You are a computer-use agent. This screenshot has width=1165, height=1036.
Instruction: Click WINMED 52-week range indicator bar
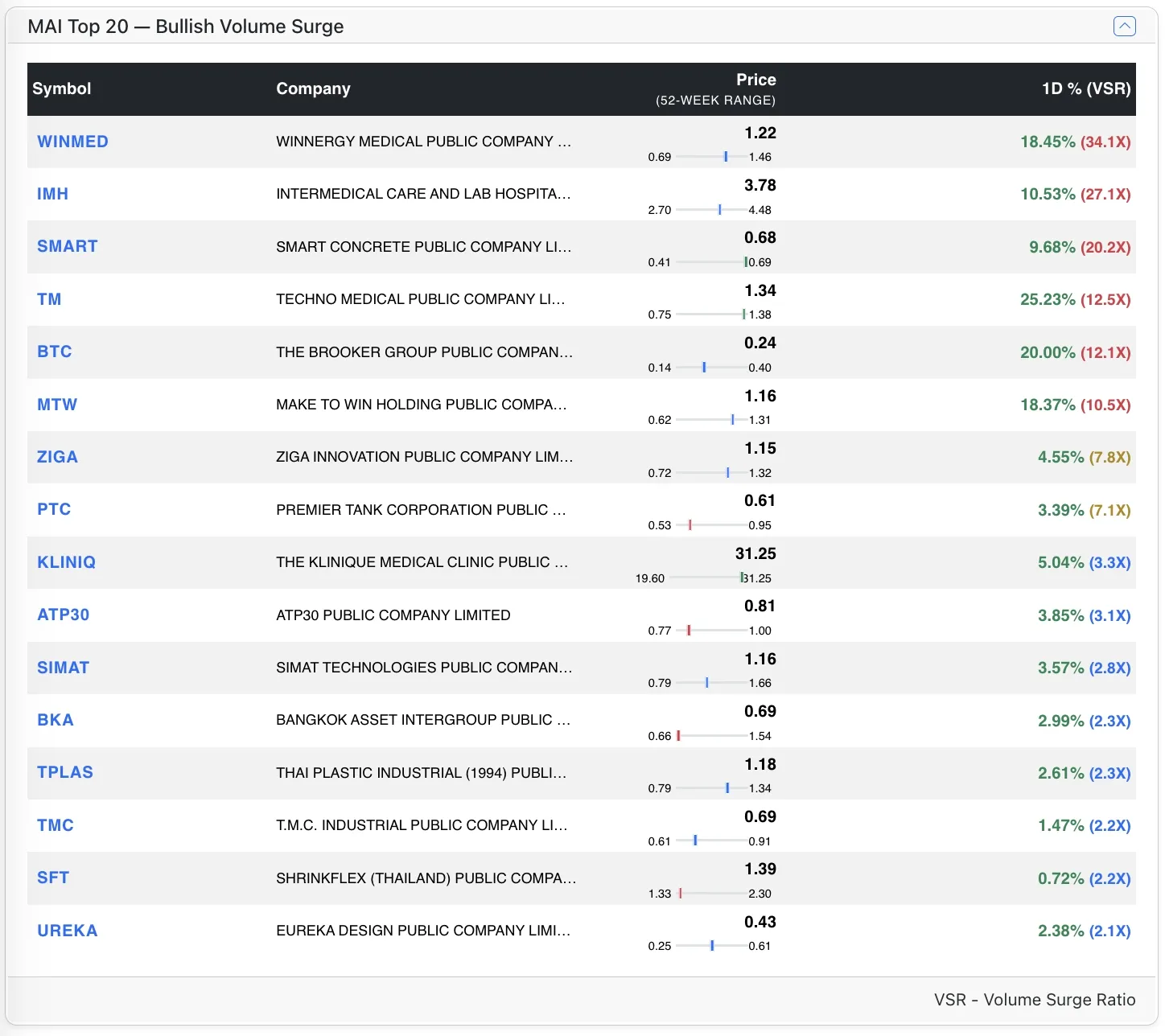pyautogui.click(x=711, y=157)
